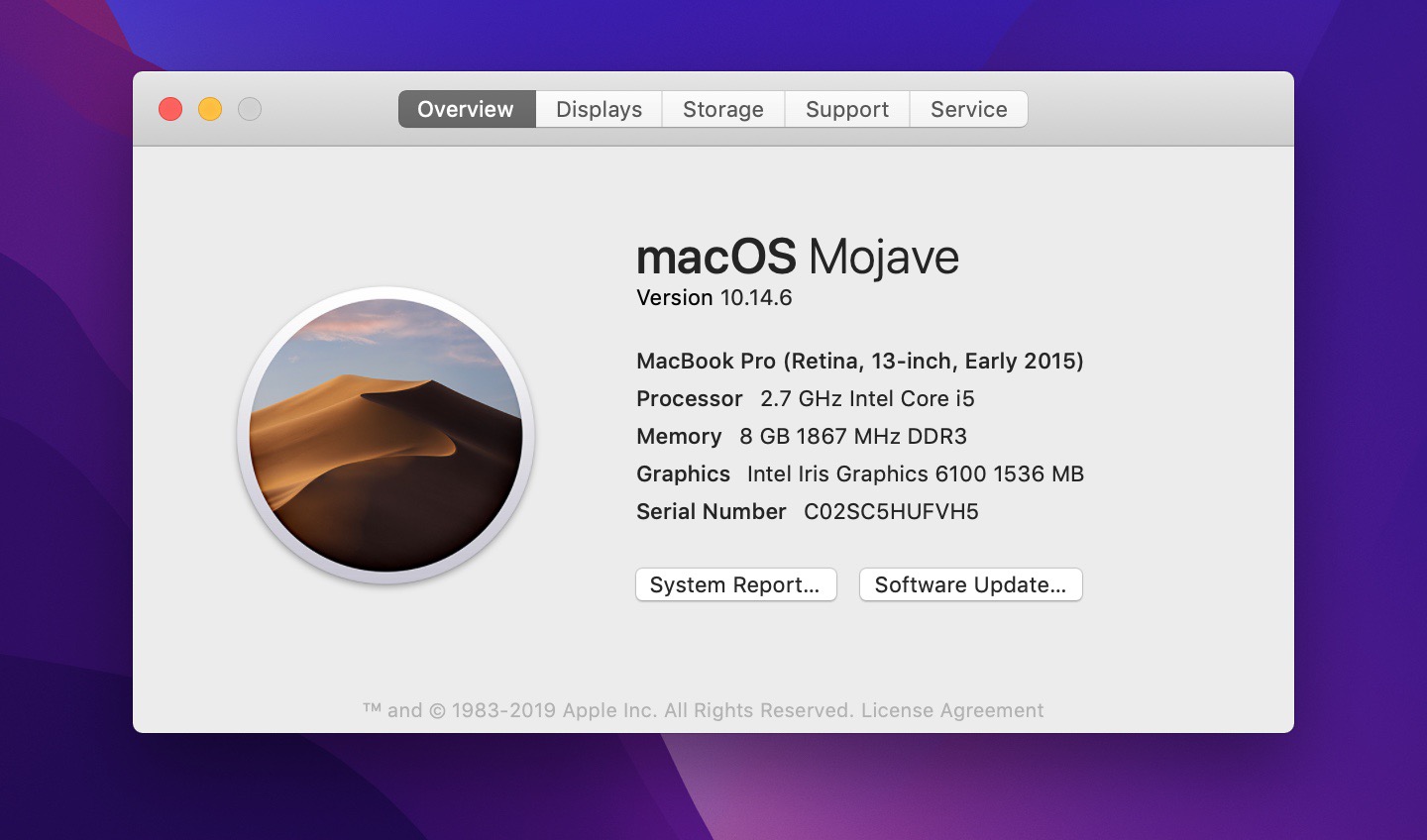1427x840 pixels.
Task: Switch to the Overview tab
Action: pyautogui.click(x=467, y=109)
